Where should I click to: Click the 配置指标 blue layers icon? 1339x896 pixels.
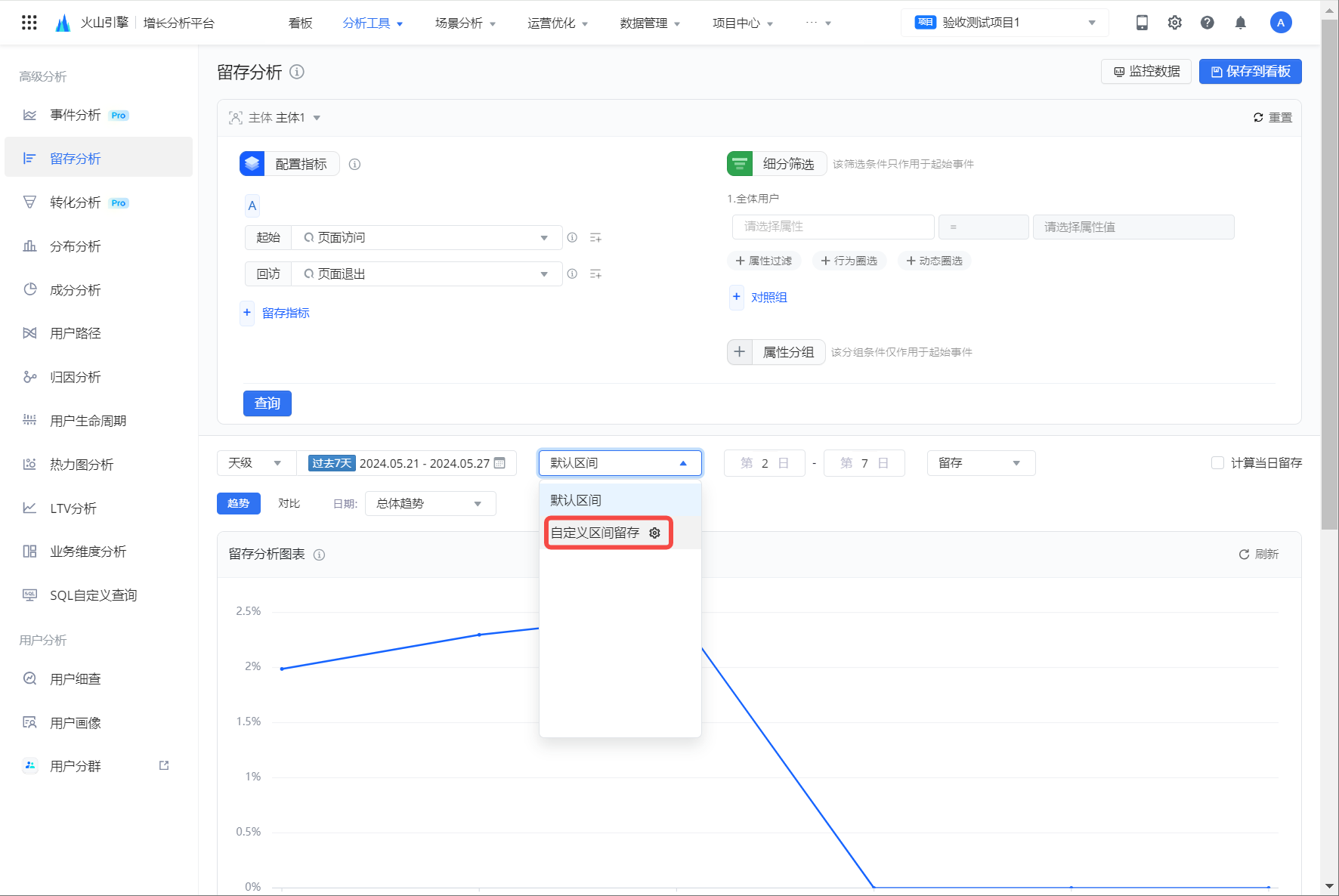point(252,164)
